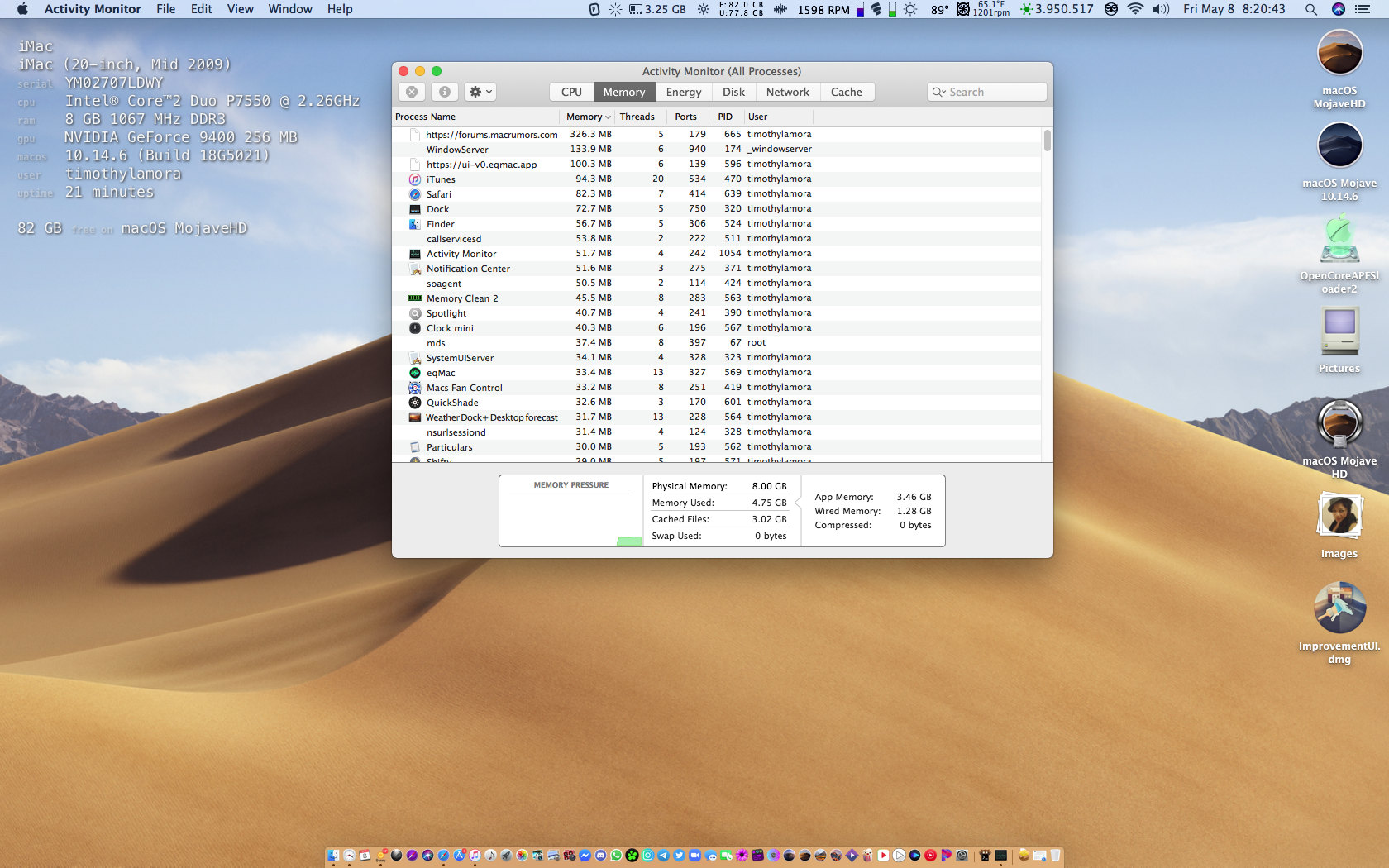
Task: Sort by the PID column header
Action: [x=725, y=117]
